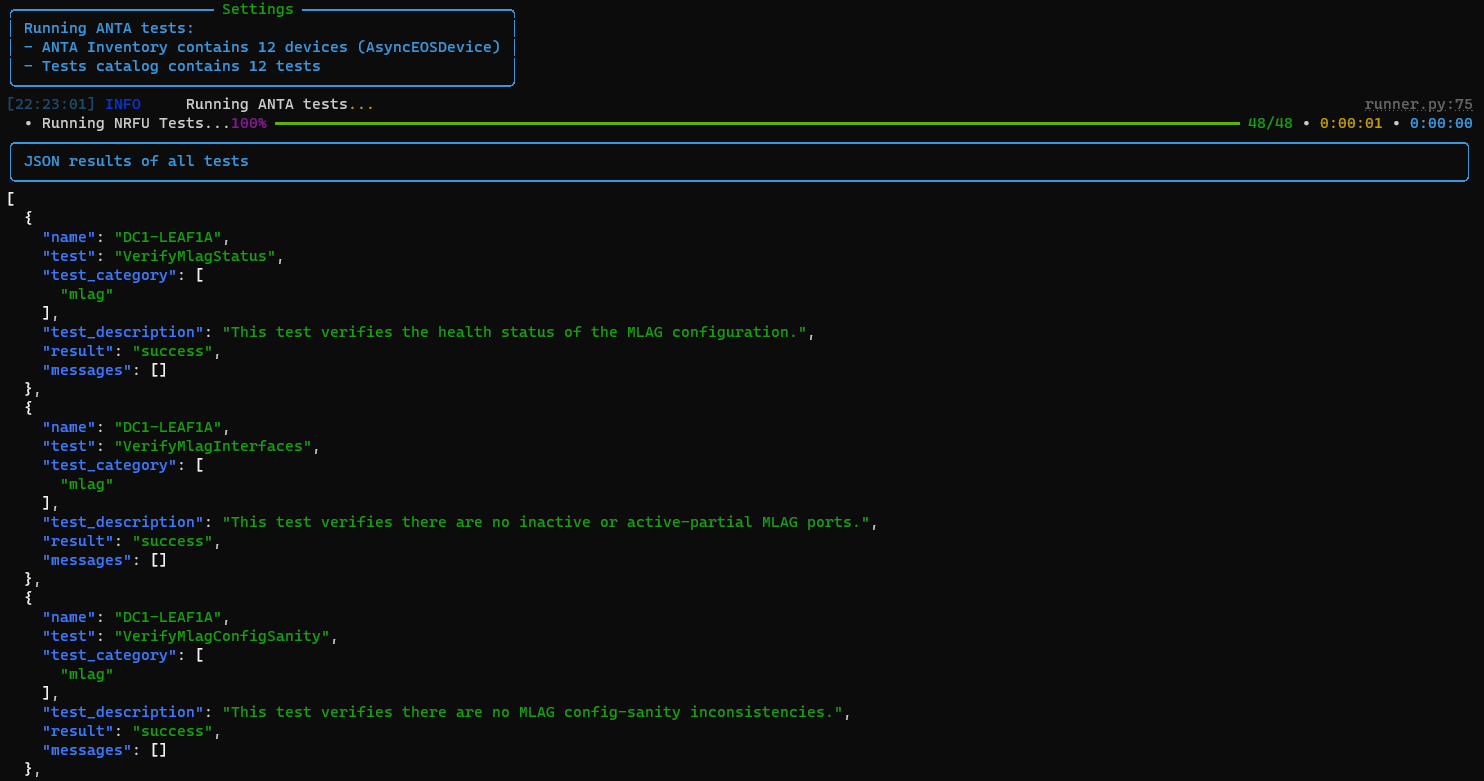Click the INFO log level label
The height and width of the screenshot is (781, 1484).
pos(123,104)
